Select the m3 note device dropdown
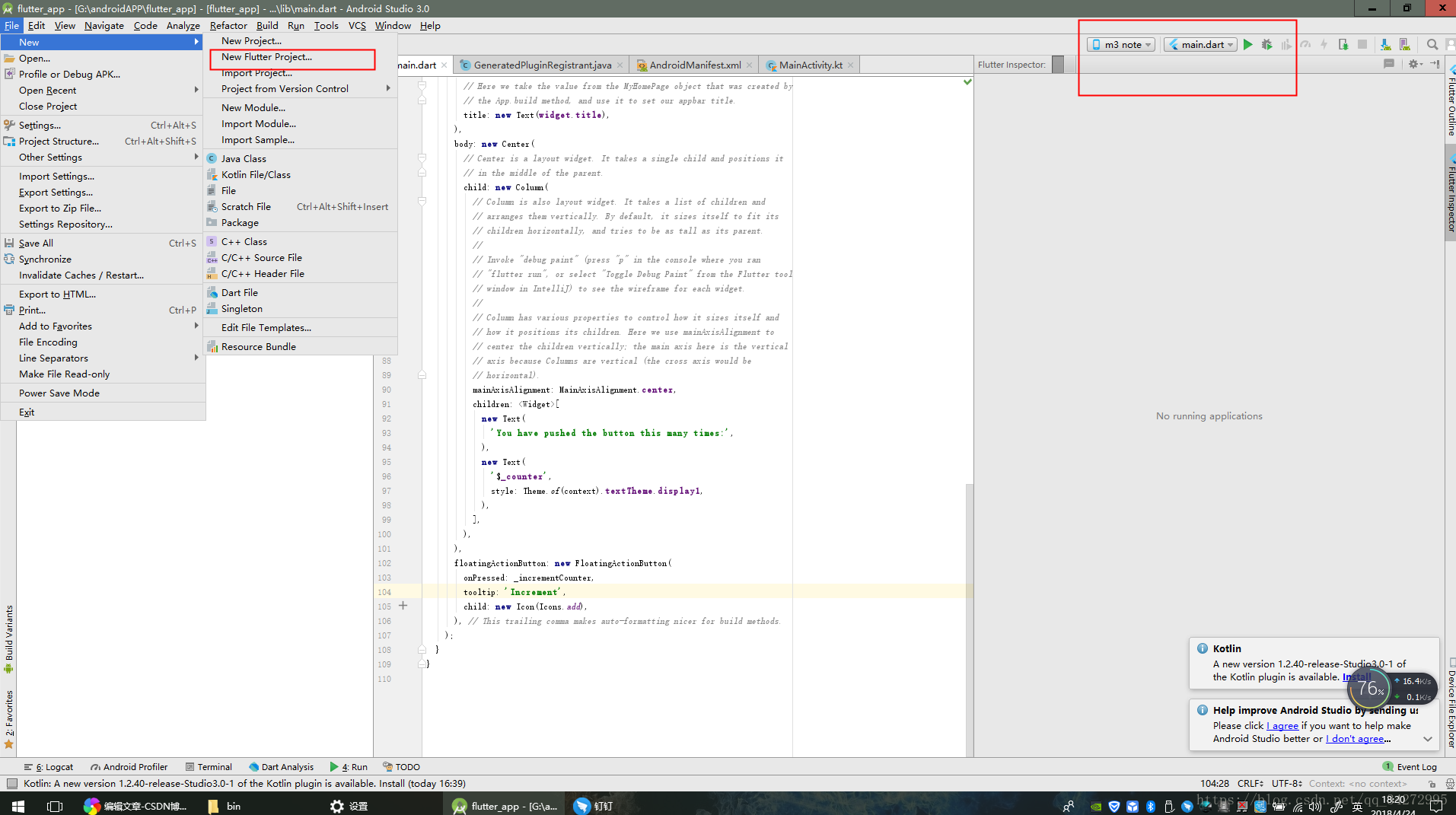This screenshot has width=1456, height=815. 1121,45
